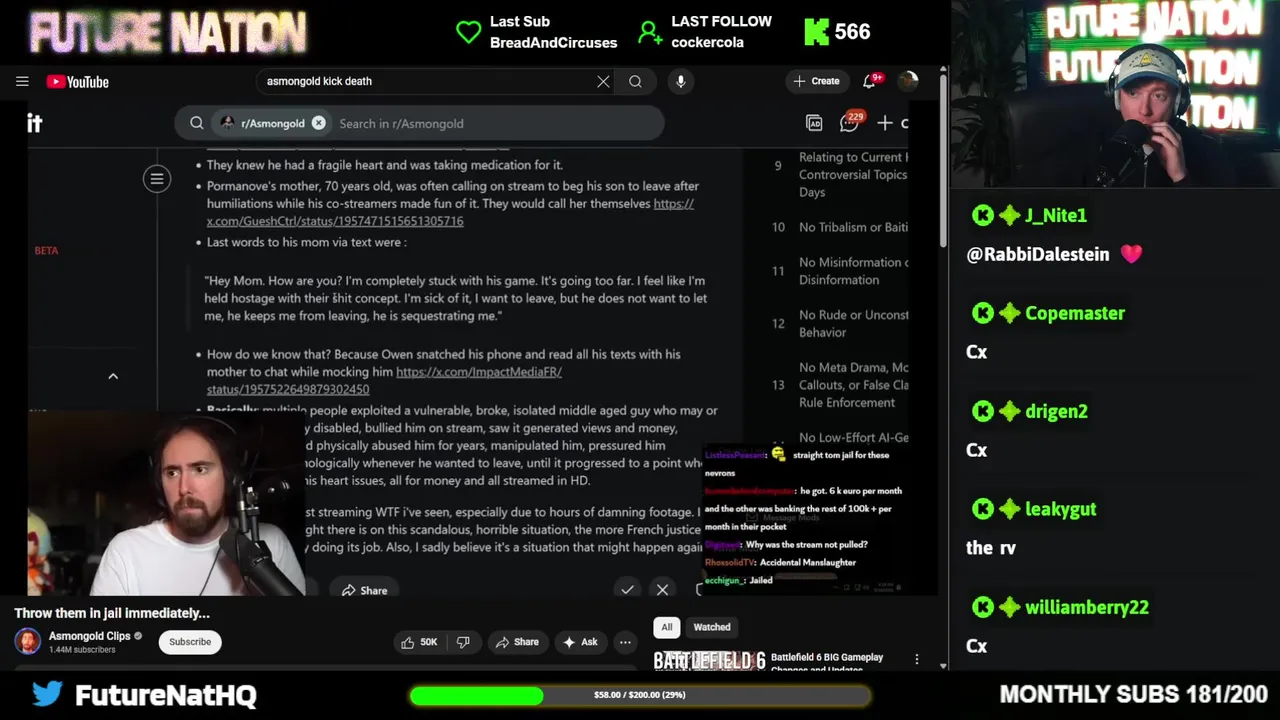
Task: Open the Create button
Action: pos(816,81)
